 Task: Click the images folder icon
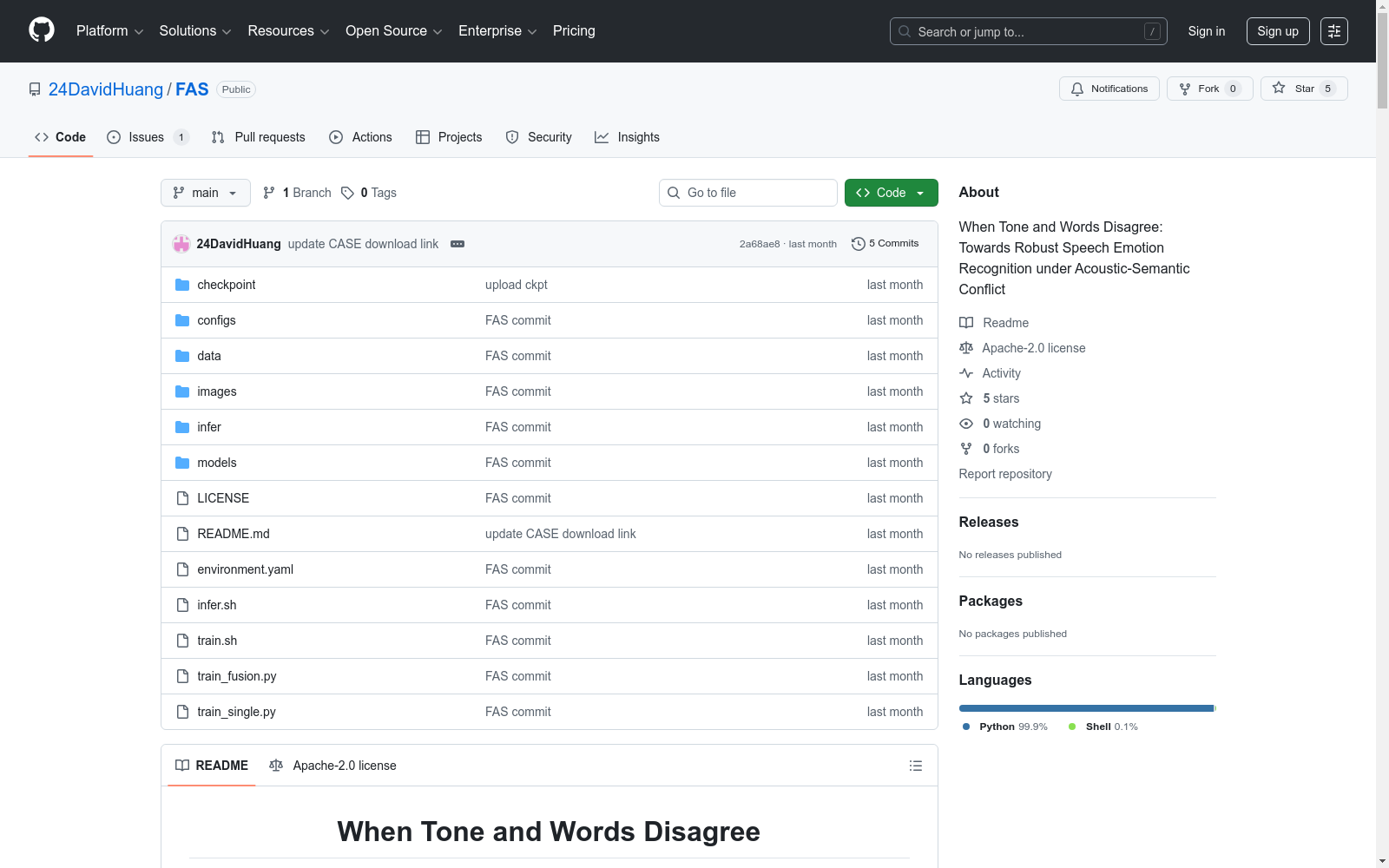tap(182, 391)
